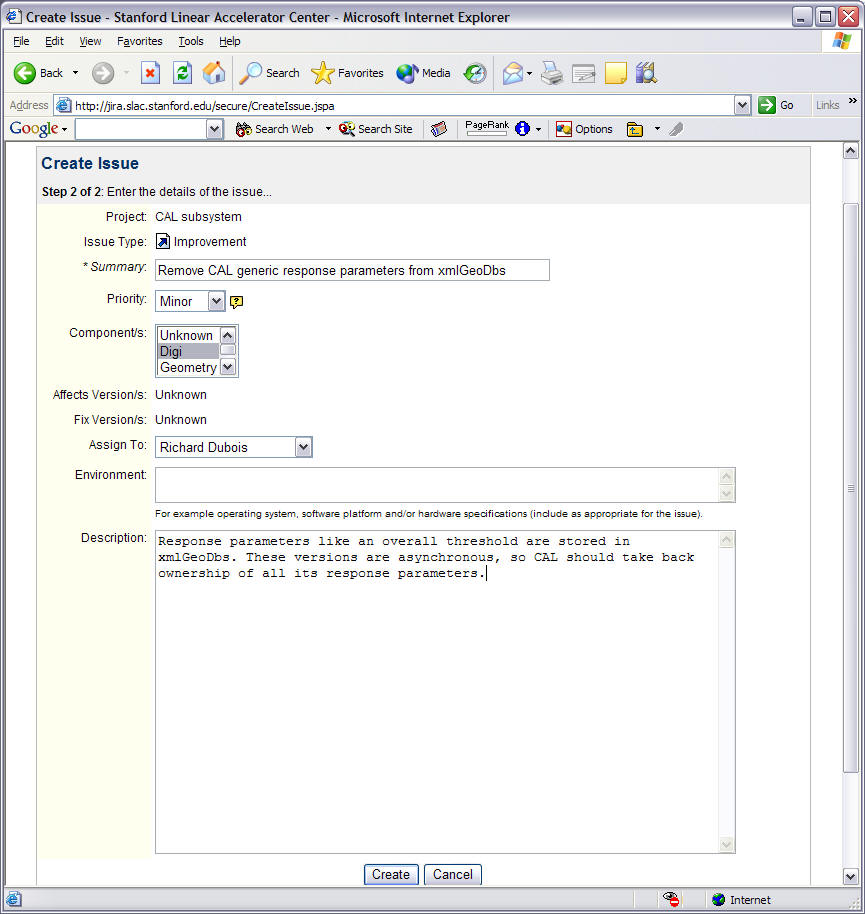Select Unknown in Components list

188,335
